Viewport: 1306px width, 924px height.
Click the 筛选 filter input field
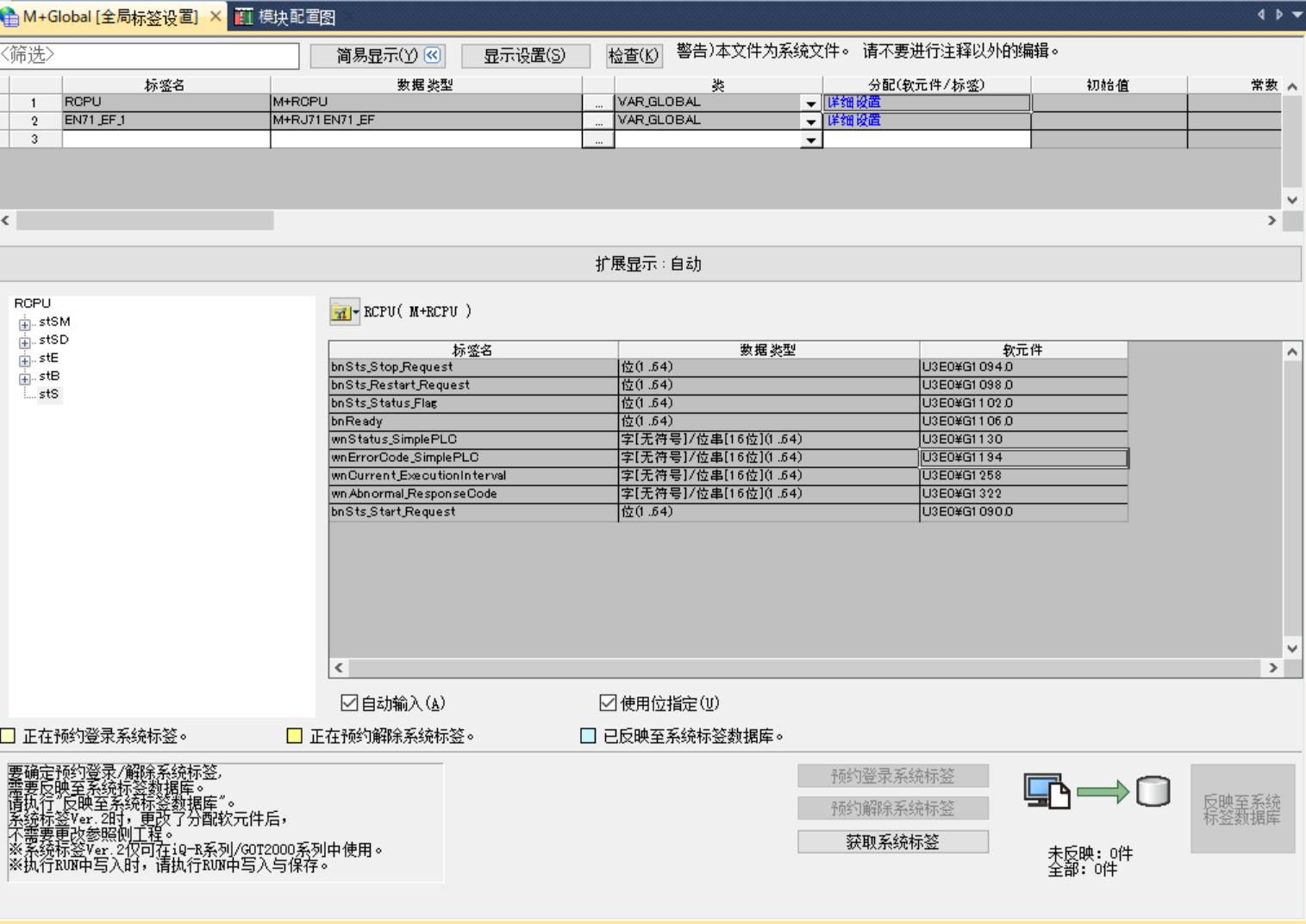(x=150, y=55)
